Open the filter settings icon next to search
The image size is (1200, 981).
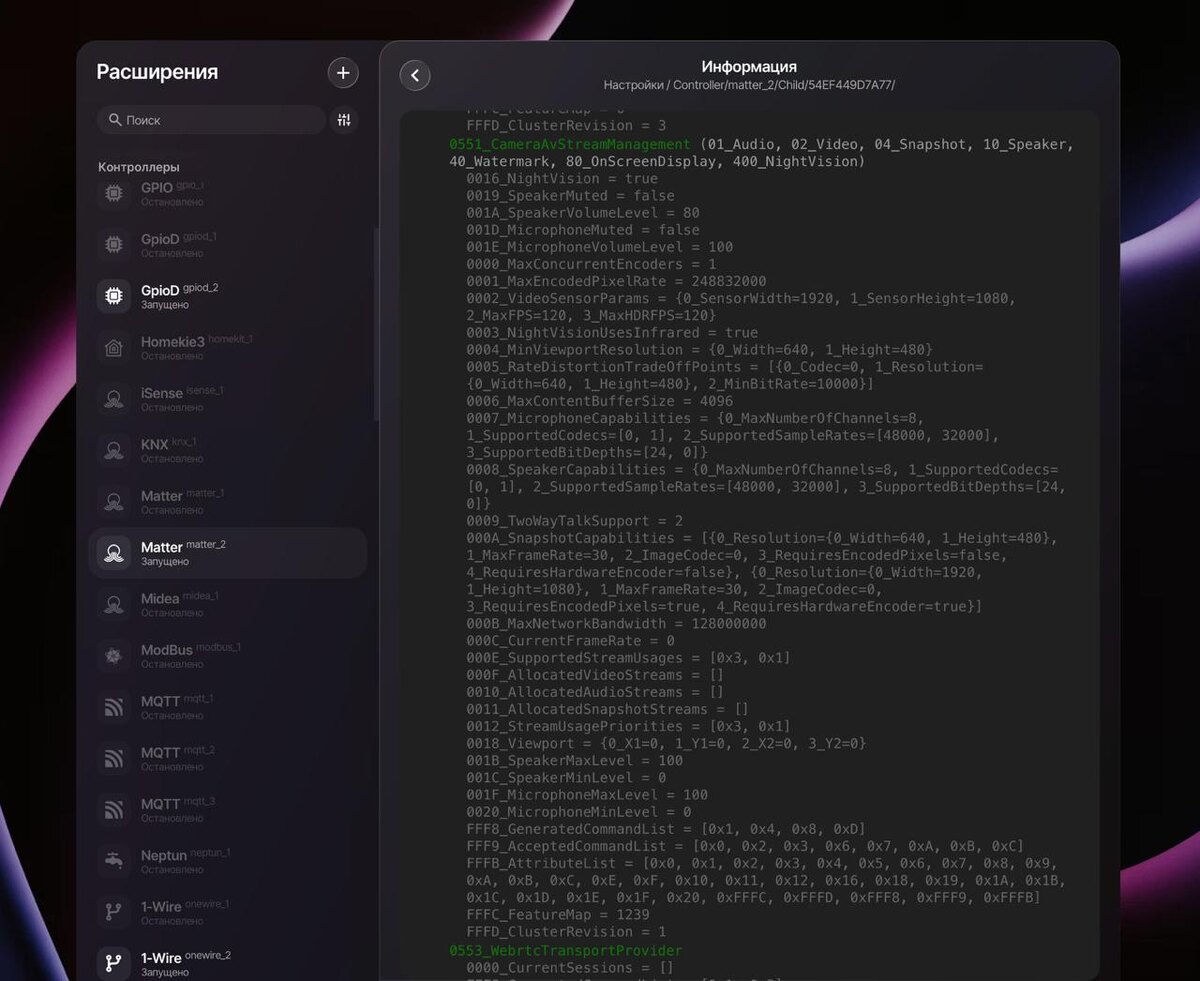tap(344, 120)
